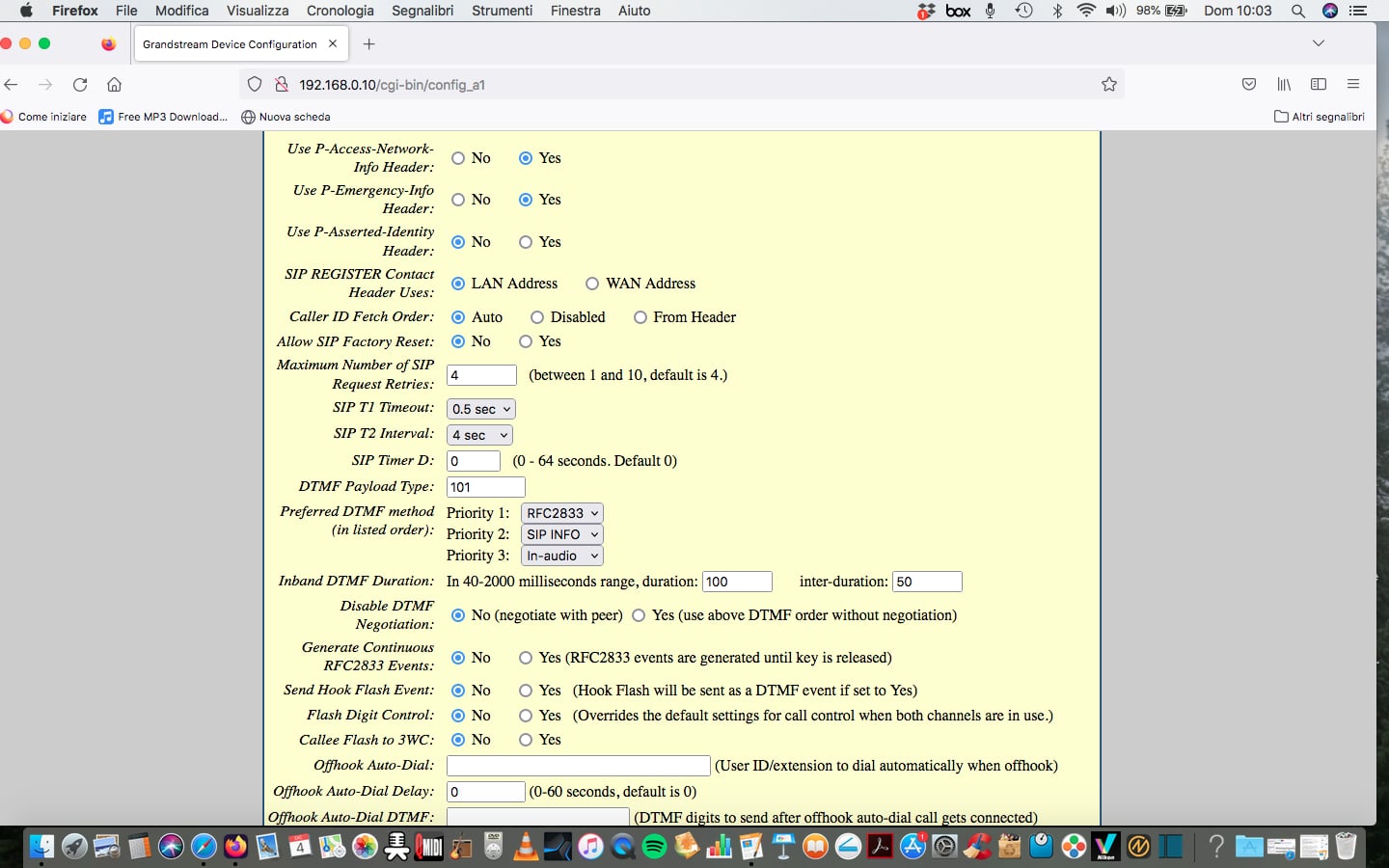The image size is (1389, 868).
Task: Save page to Pocket
Action: point(1249,85)
